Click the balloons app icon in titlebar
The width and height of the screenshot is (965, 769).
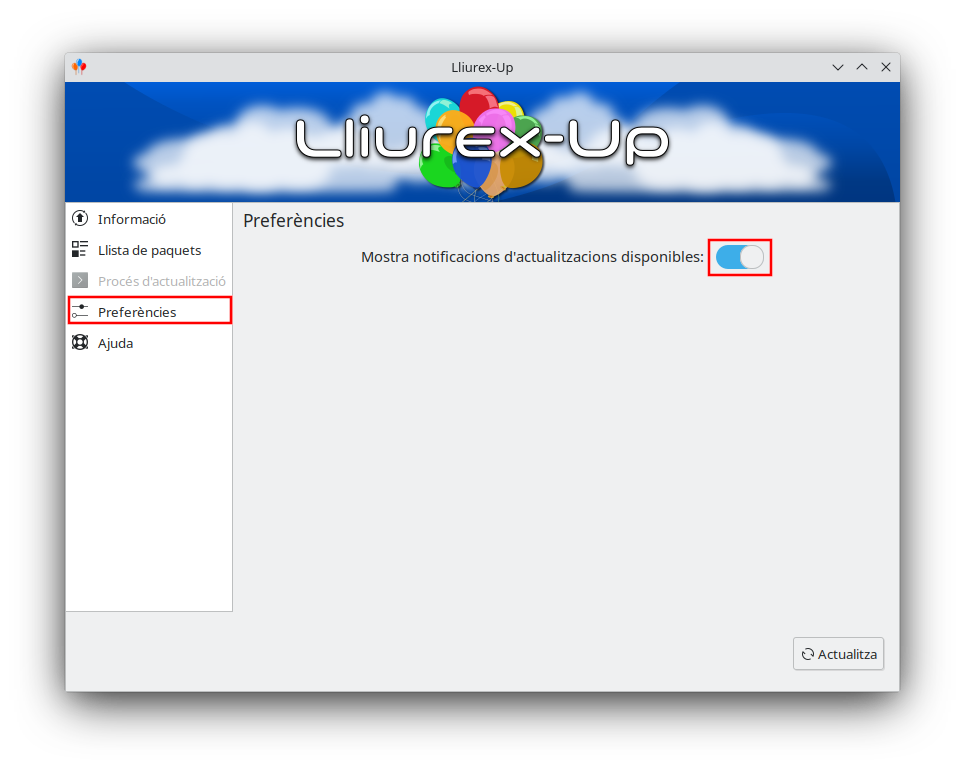coord(79,66)
